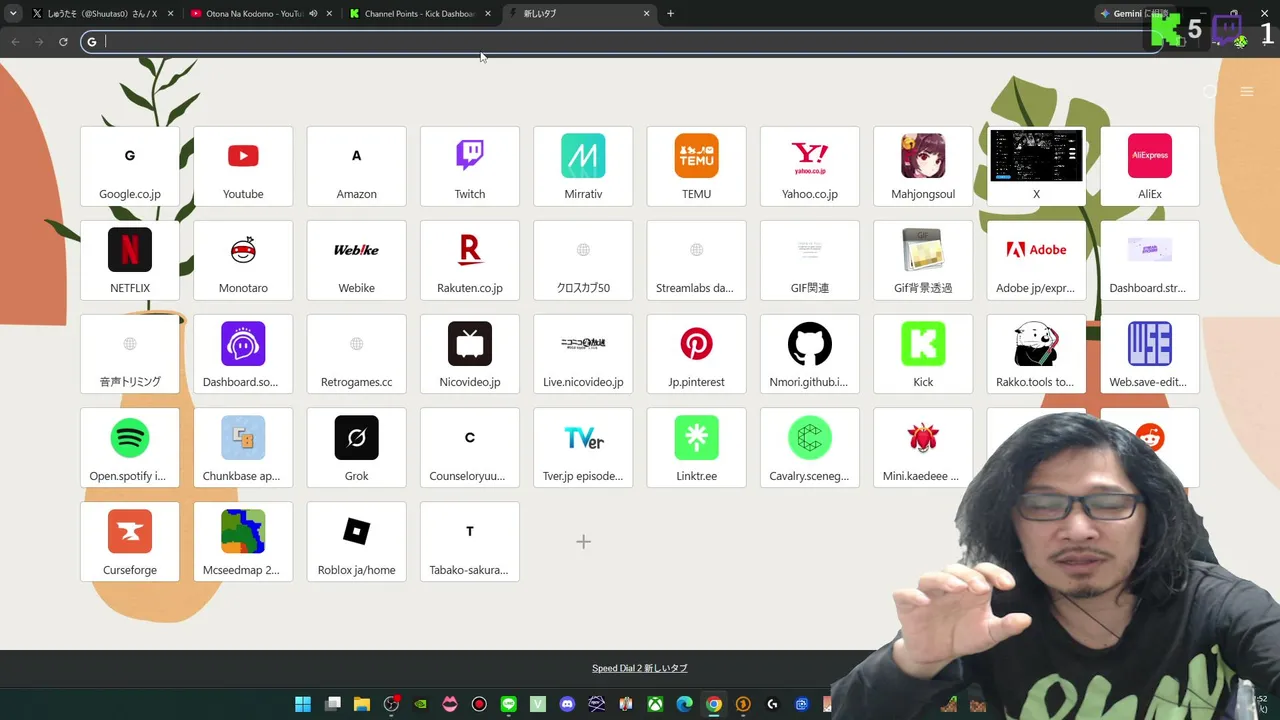1280x720 pixels.
Task: Switch to the Channel Points Kick Dashboard tab
Action: [420, 14]
